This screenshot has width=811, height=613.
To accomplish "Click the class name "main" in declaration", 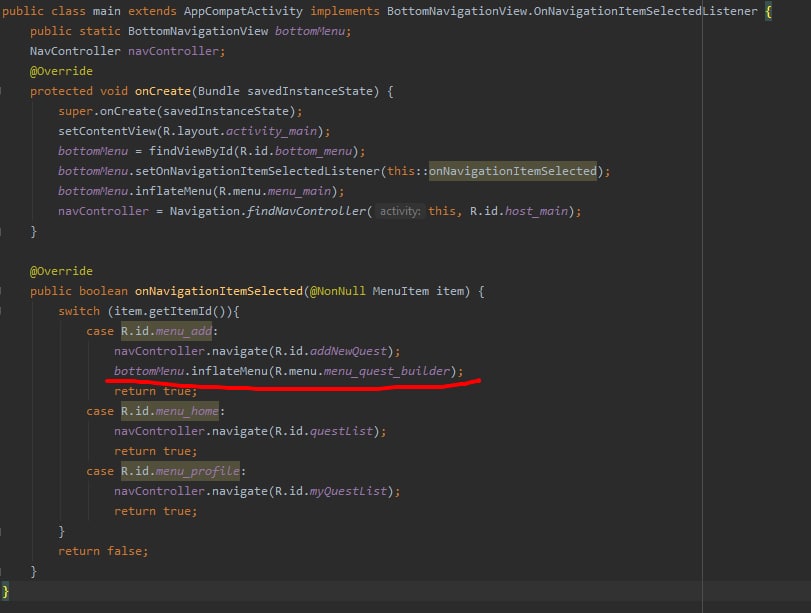I will (107, 11).
